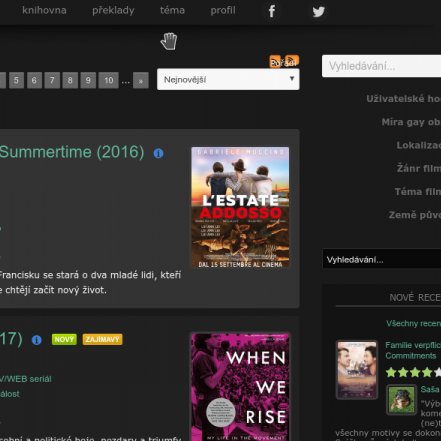Screen dimensions: 441x441
Task: Expand the Téma filmu filter
Action: [x=418, y=192]
